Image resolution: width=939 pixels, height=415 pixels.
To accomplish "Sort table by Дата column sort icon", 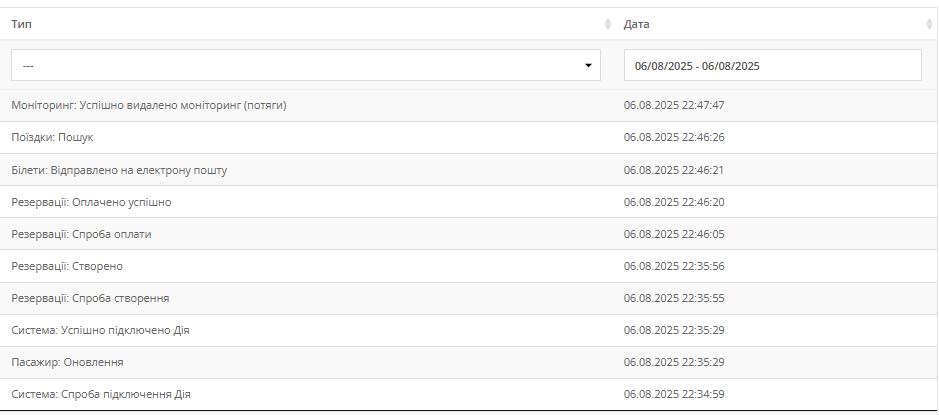I will 929,24.
